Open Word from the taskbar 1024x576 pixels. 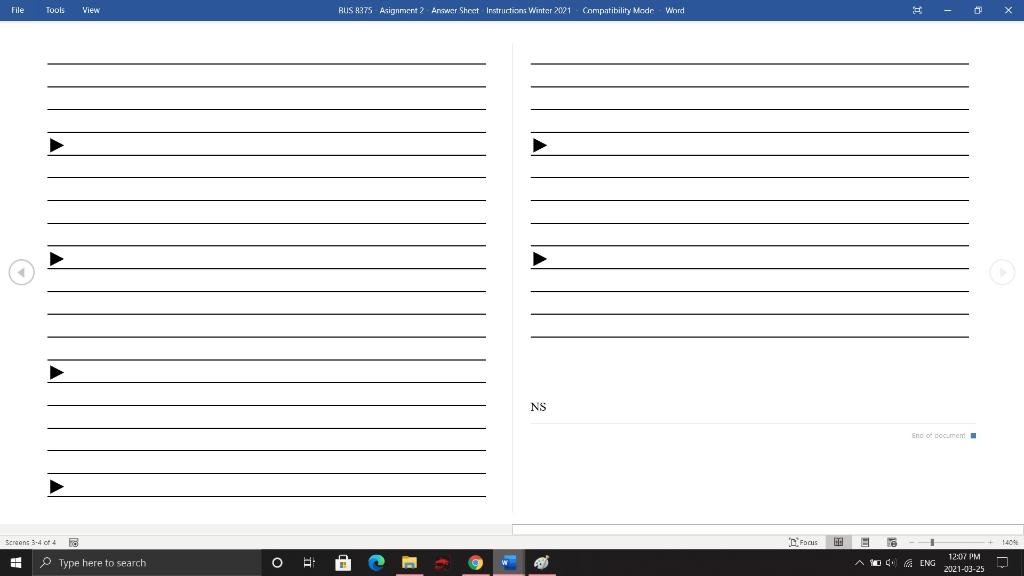tap(508, 563)
